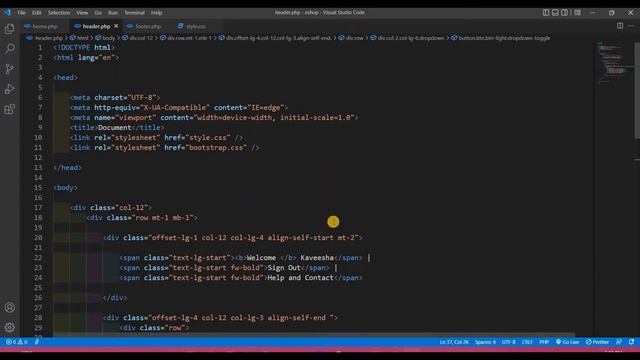
Task: Click the UTF-8 encoding status
Action: (508, 342)
